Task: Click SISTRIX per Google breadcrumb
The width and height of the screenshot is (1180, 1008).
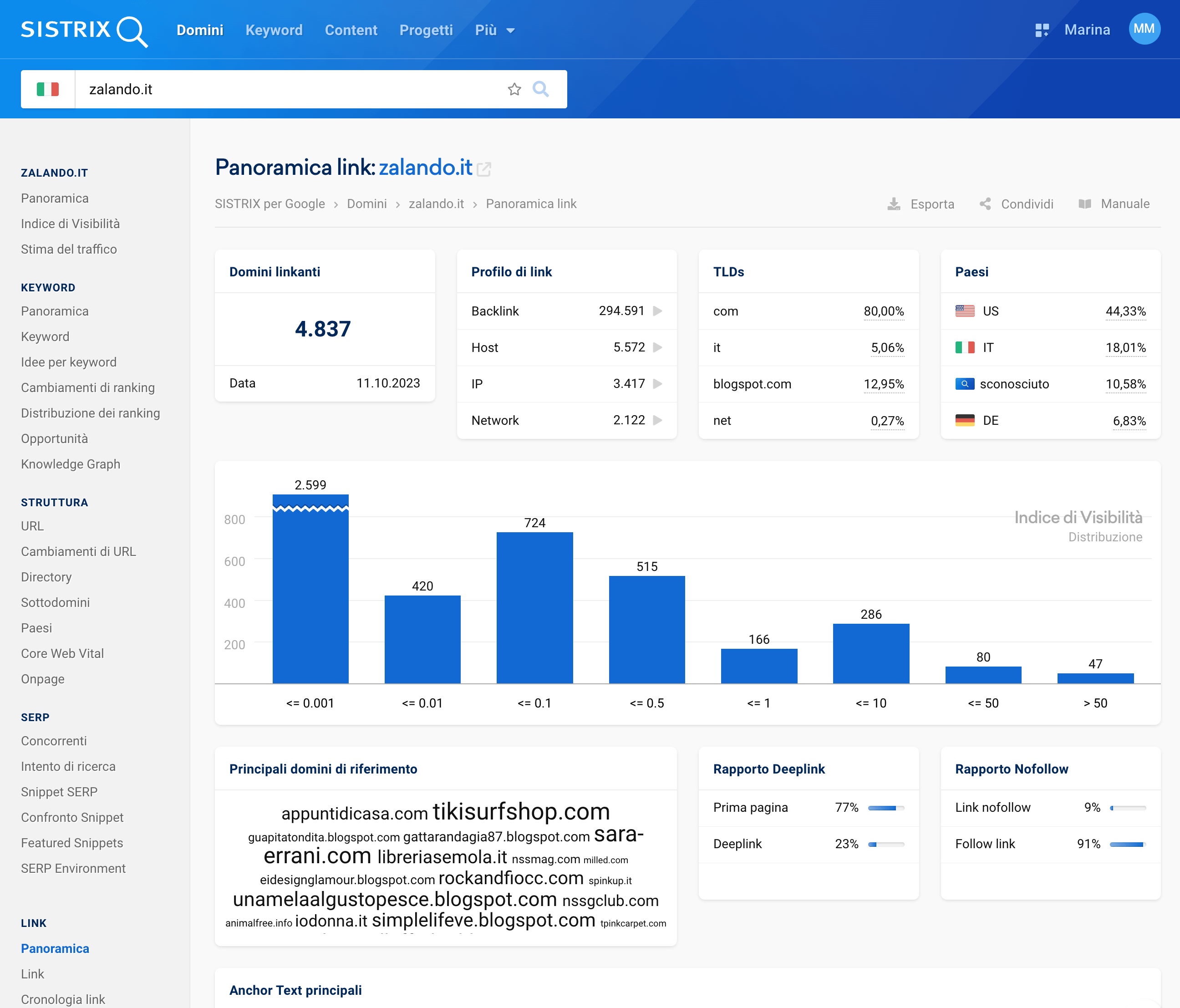Action: coord(270,204)
